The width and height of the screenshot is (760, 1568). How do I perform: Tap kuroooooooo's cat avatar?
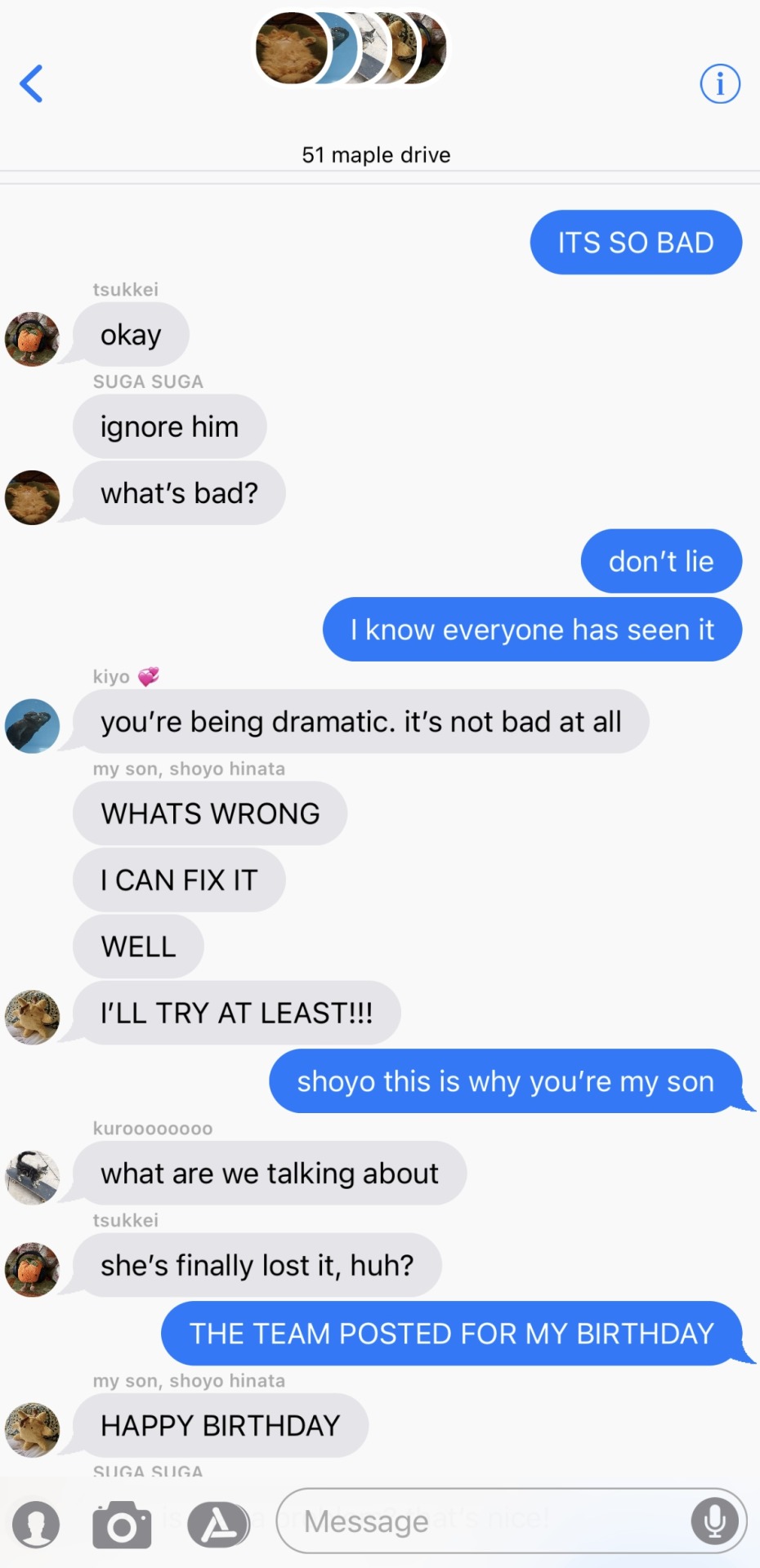pos(33,1178)
